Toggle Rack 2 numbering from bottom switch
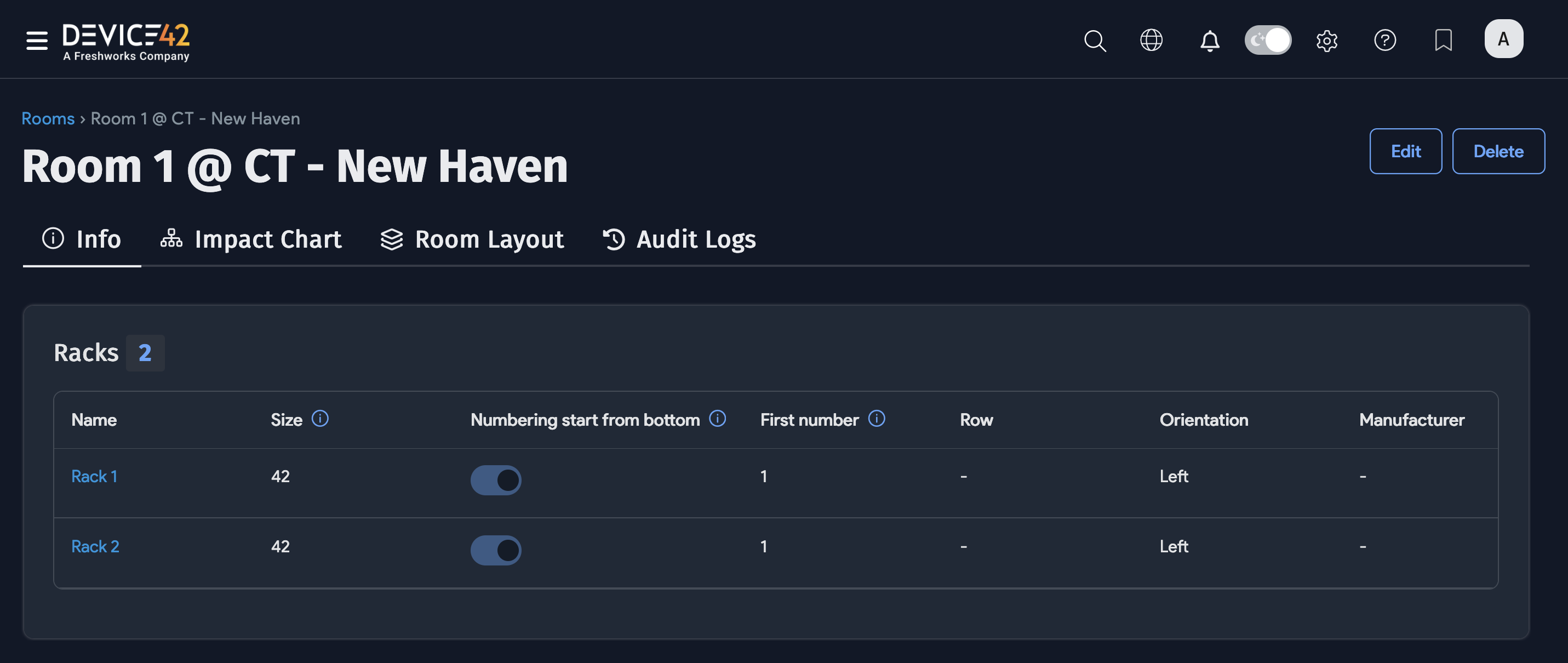Screen dimensions: 1568x663 pyautogui.click(x=495, y=550)
